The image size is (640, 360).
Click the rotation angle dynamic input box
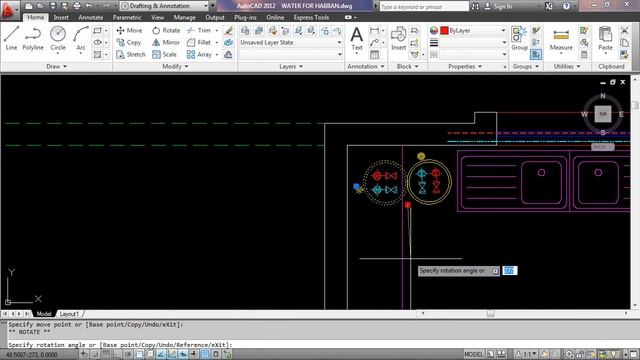click(509, 271)
